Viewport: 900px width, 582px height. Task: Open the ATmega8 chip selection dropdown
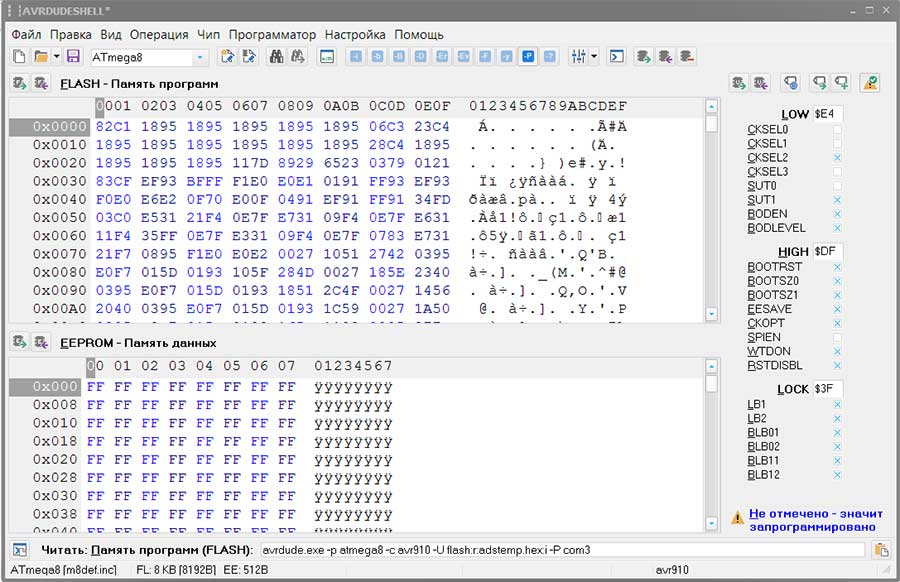200,57
